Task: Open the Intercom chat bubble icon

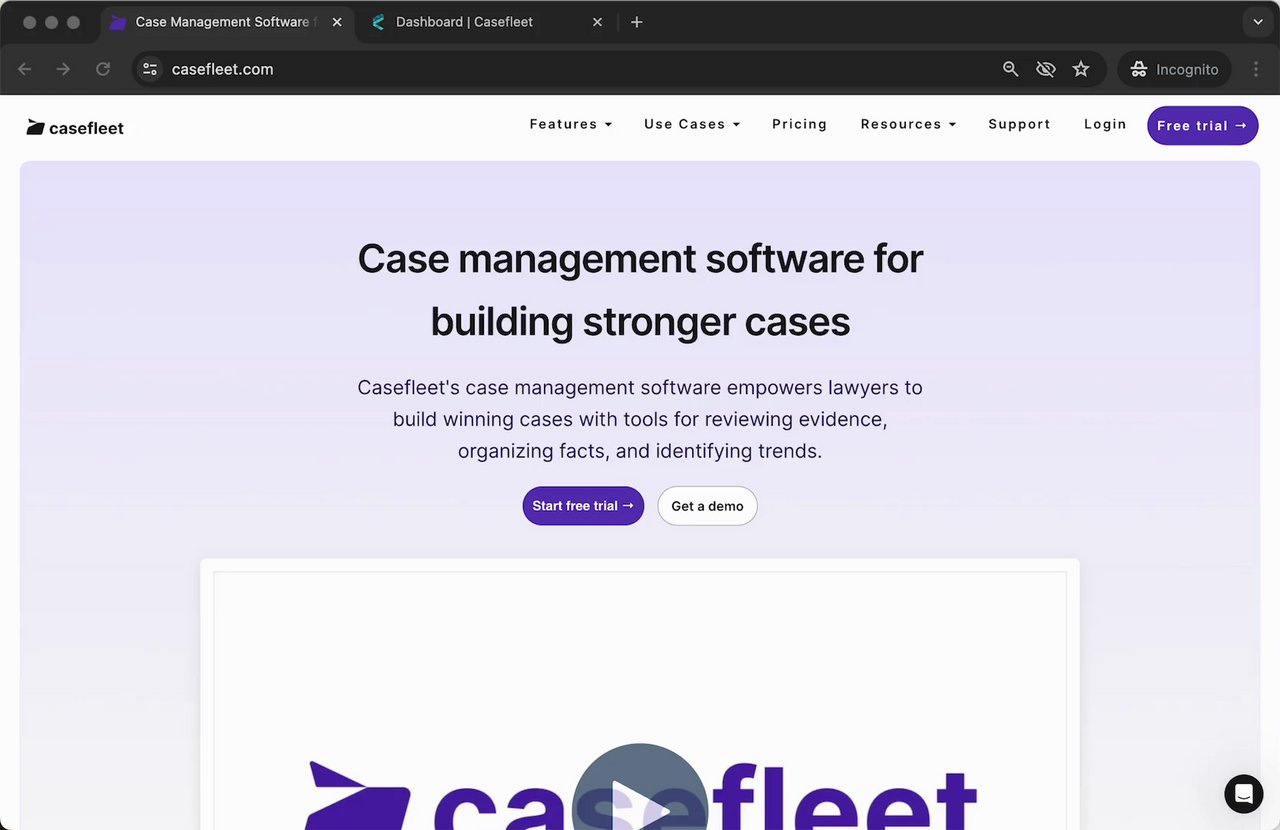Action: click(1244, 794)
